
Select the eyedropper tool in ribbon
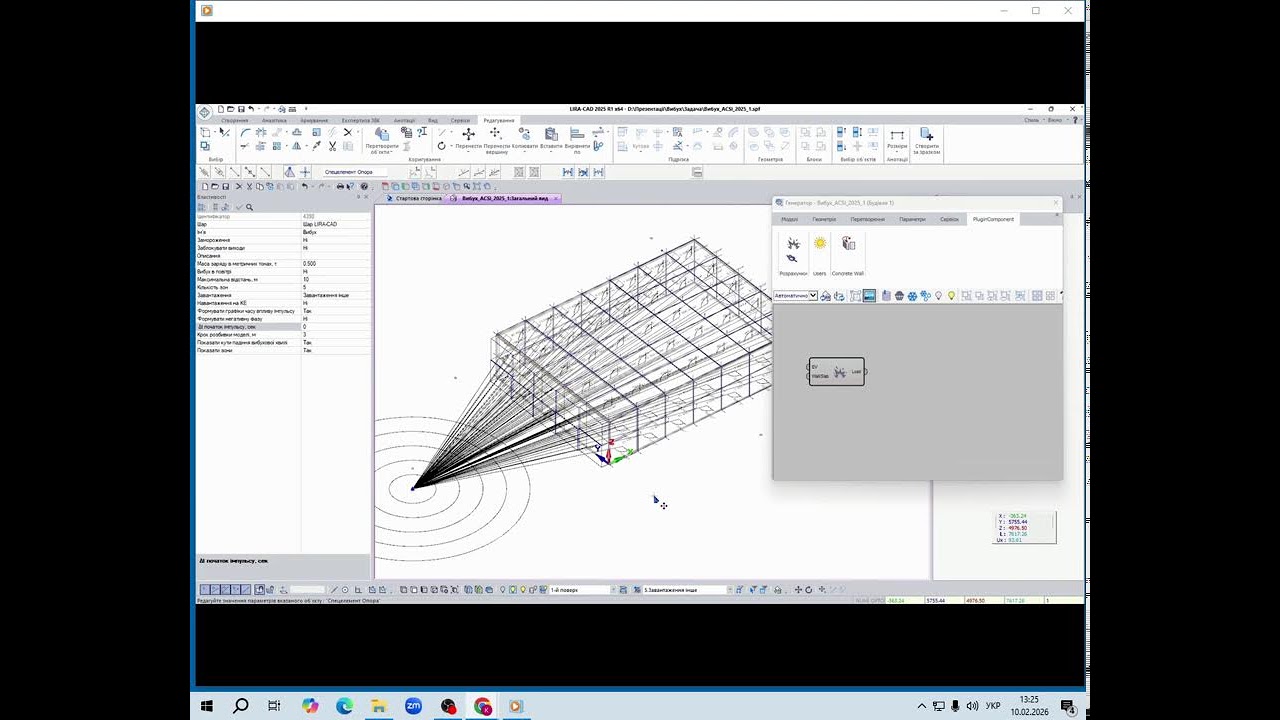click(x=316, y=146)
